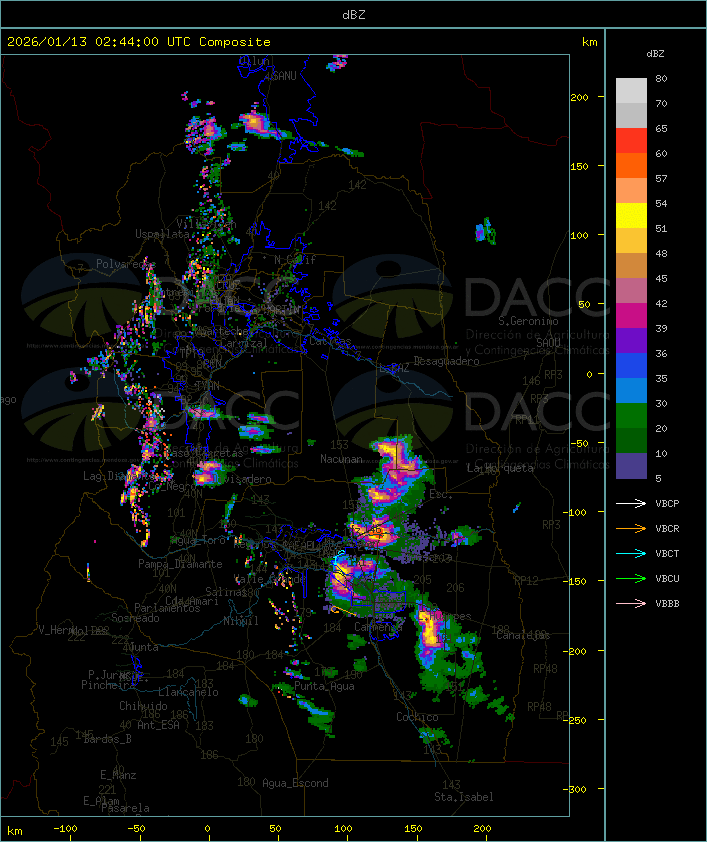Click the '200' tick on the right axis
Viewport: 707px width, 842px height.
click(x=579, y=97)
